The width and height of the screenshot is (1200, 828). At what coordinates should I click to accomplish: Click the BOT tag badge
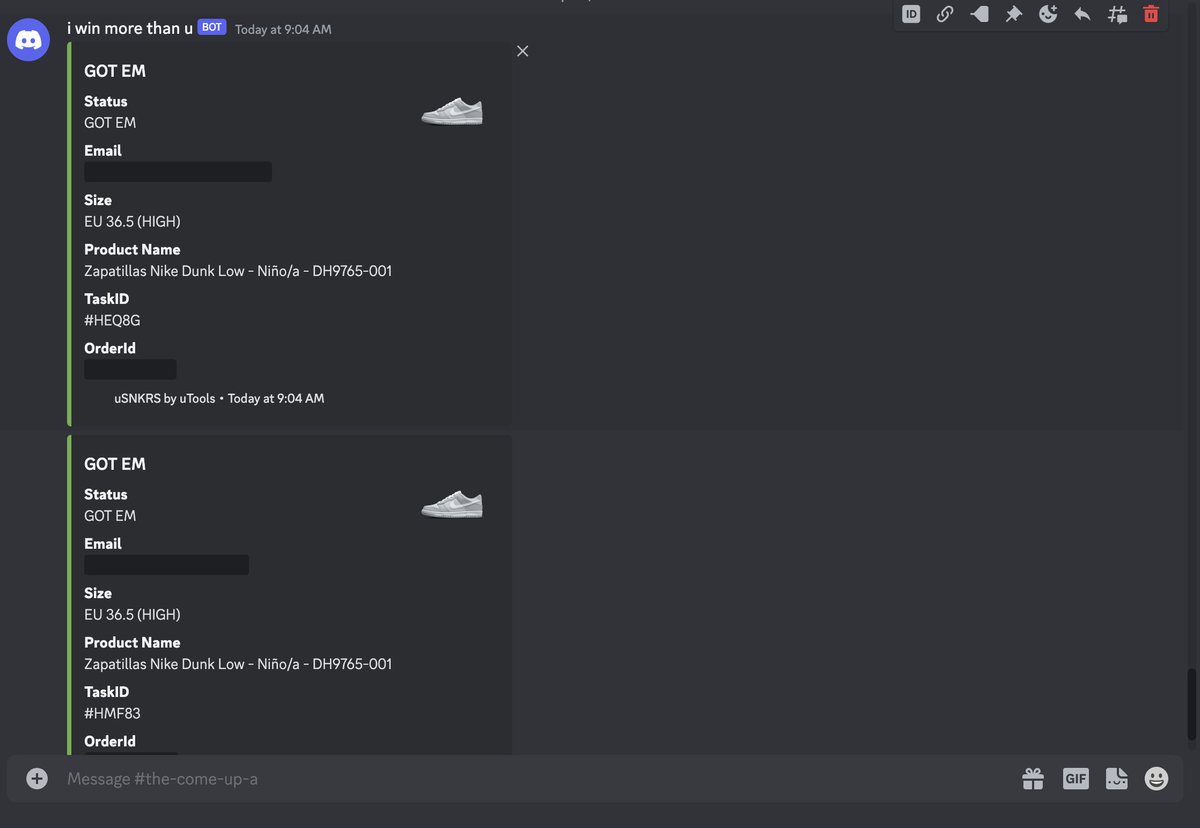tap(212, 28)
